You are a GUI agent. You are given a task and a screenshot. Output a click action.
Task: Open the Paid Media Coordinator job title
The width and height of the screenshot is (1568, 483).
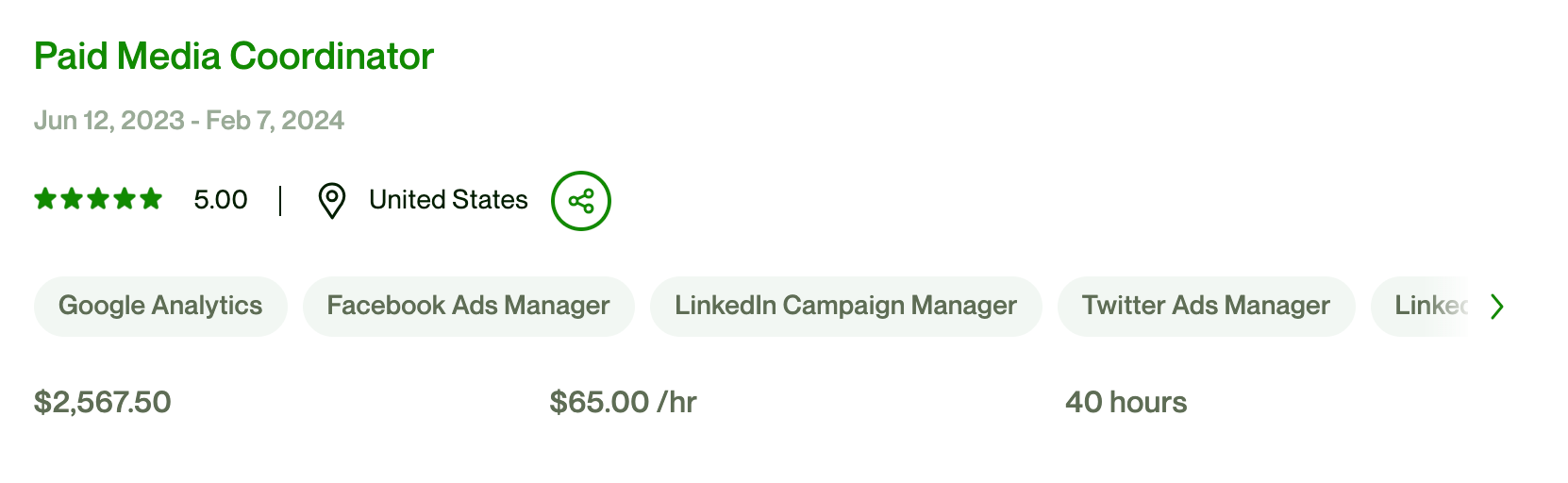(233, 57)
